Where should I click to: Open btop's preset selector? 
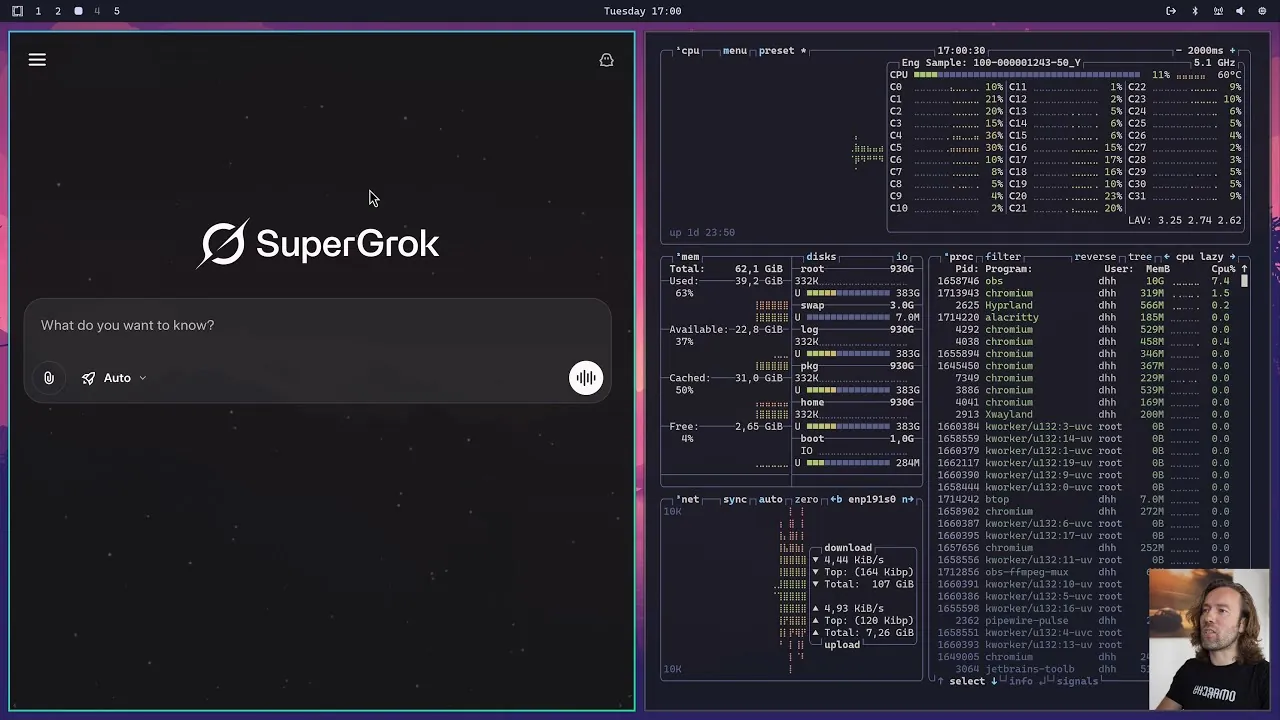[777, 51]
